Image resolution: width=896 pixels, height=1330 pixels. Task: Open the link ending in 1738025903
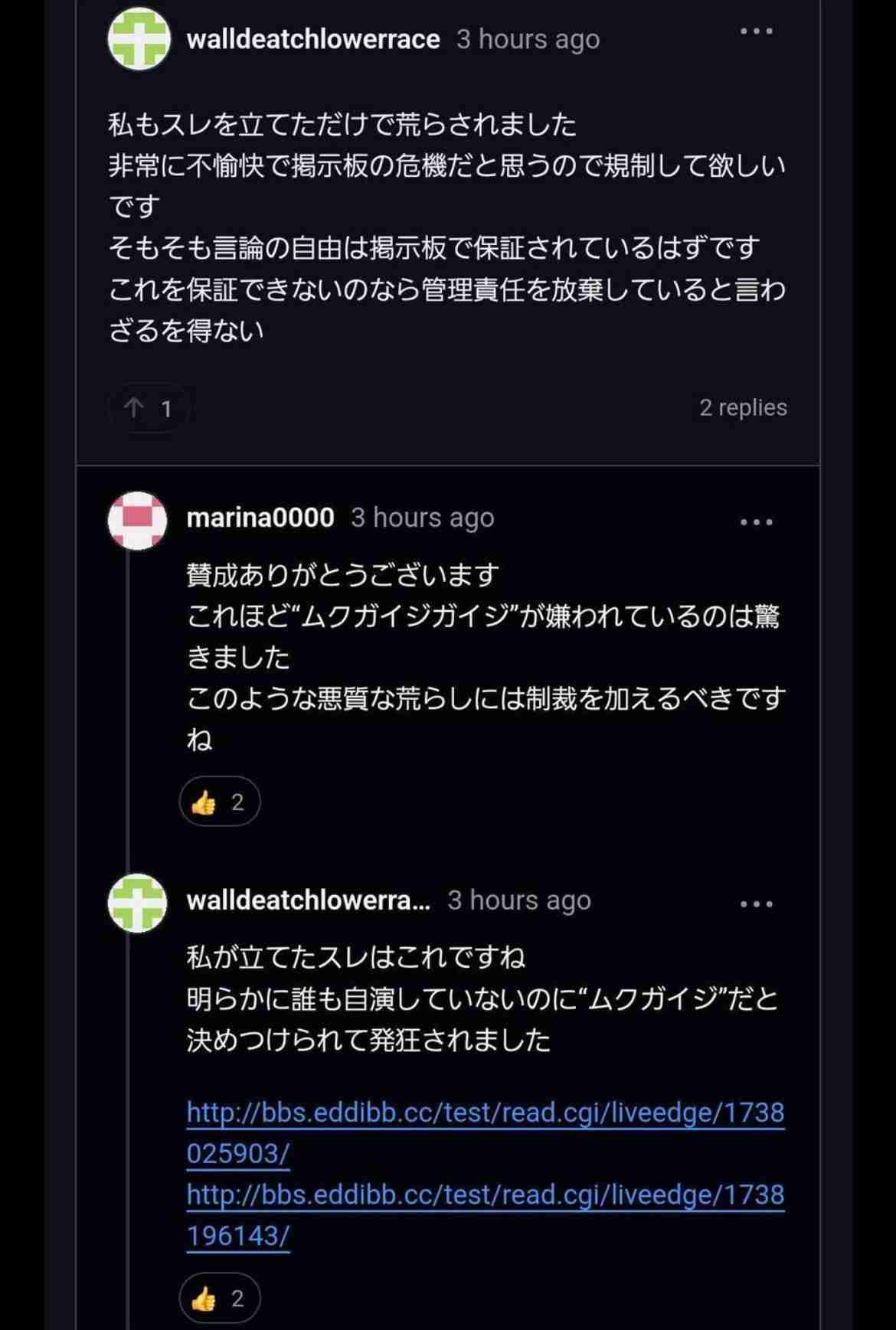(486, 1132)
